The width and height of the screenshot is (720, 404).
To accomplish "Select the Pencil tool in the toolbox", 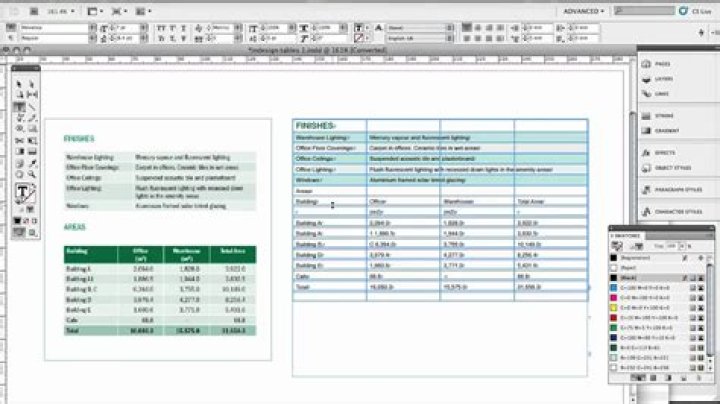I will pyautogui.click(x=32, y=118).
